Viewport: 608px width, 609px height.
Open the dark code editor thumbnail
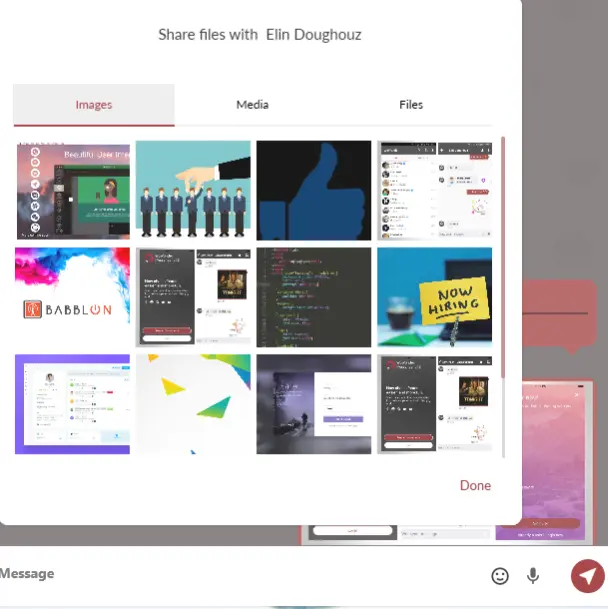[x=314, y=297]
